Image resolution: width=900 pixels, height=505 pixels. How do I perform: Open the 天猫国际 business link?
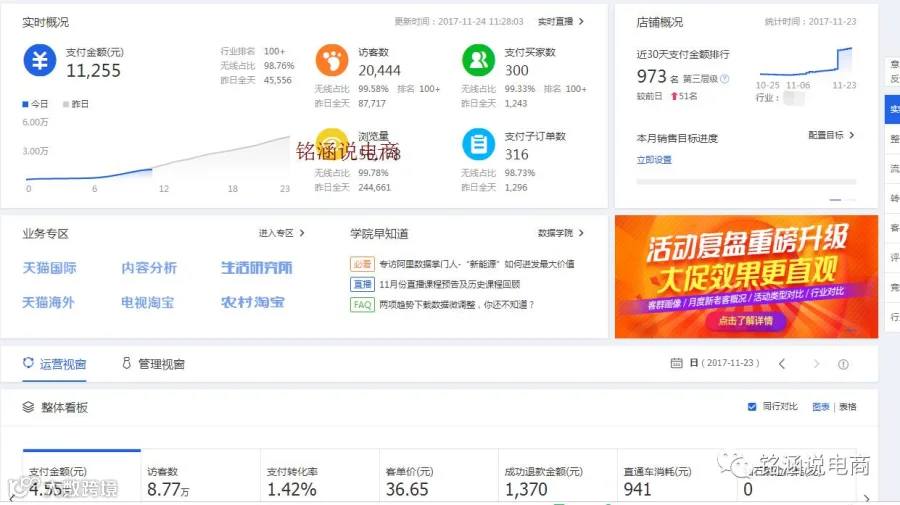[x=49, y=268]
